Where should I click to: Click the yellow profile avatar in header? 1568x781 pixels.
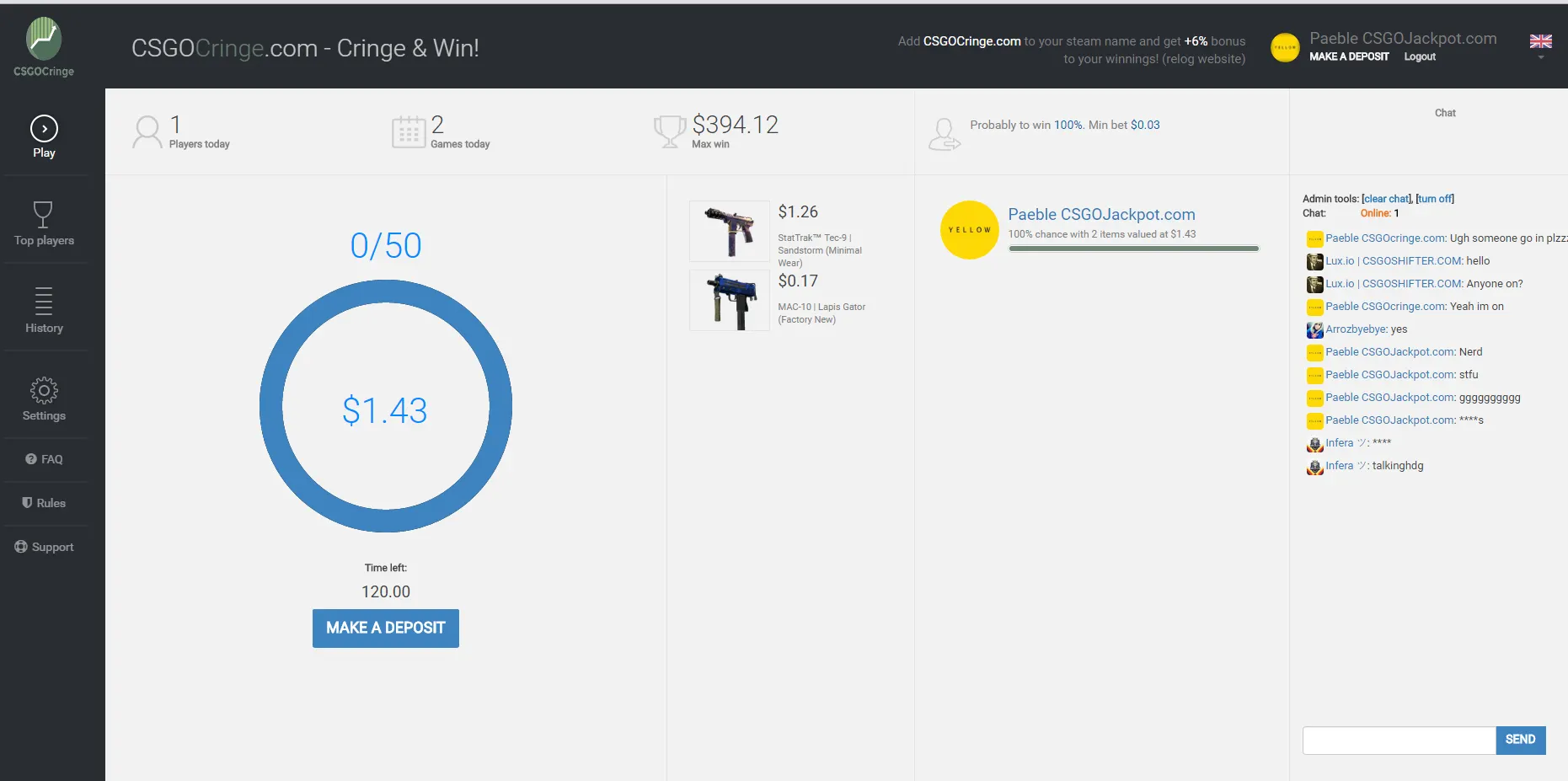(1285, 47)
